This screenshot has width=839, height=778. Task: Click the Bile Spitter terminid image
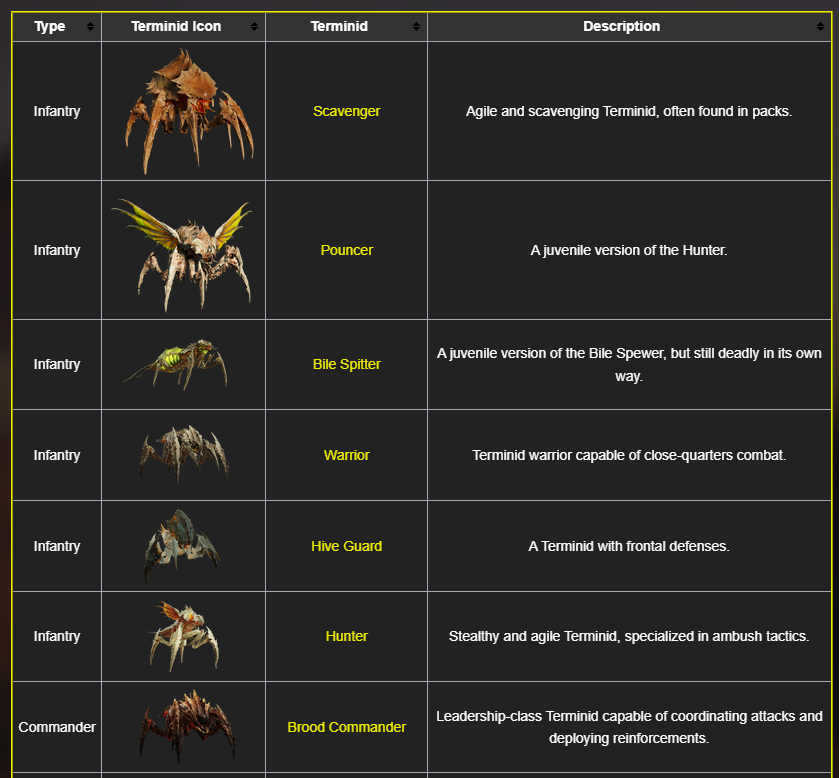coord(183,362)
